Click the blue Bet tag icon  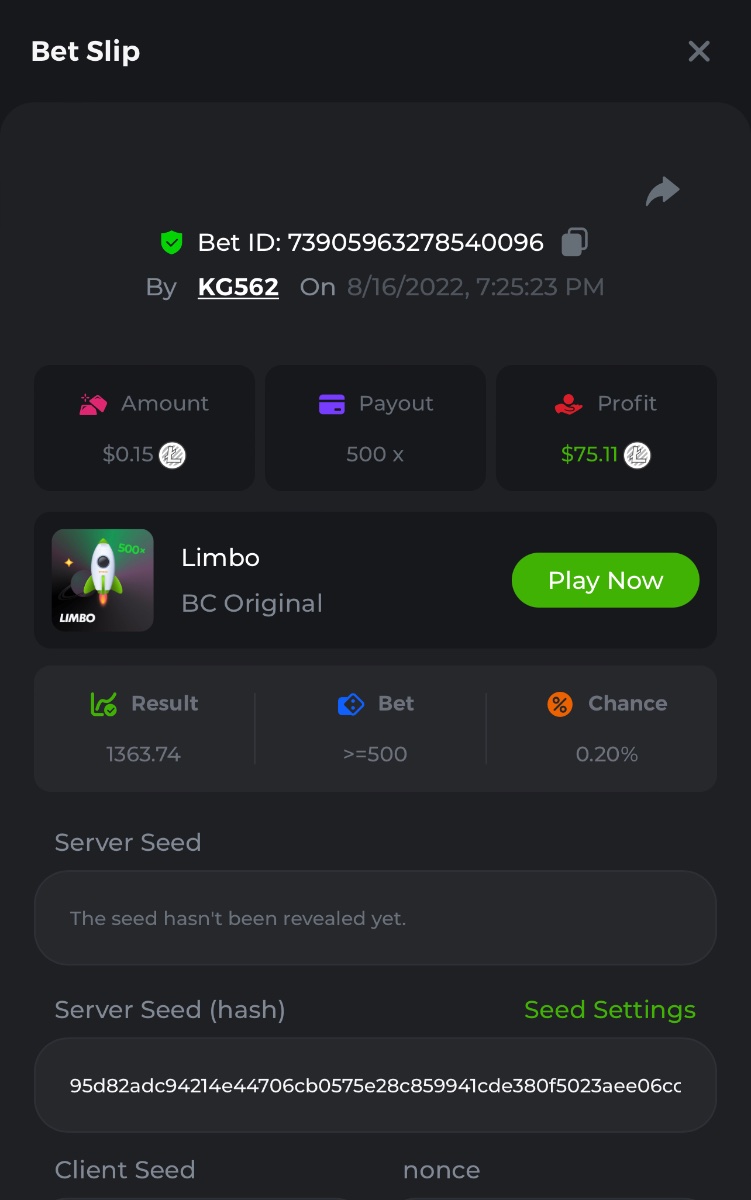(351, 704)
